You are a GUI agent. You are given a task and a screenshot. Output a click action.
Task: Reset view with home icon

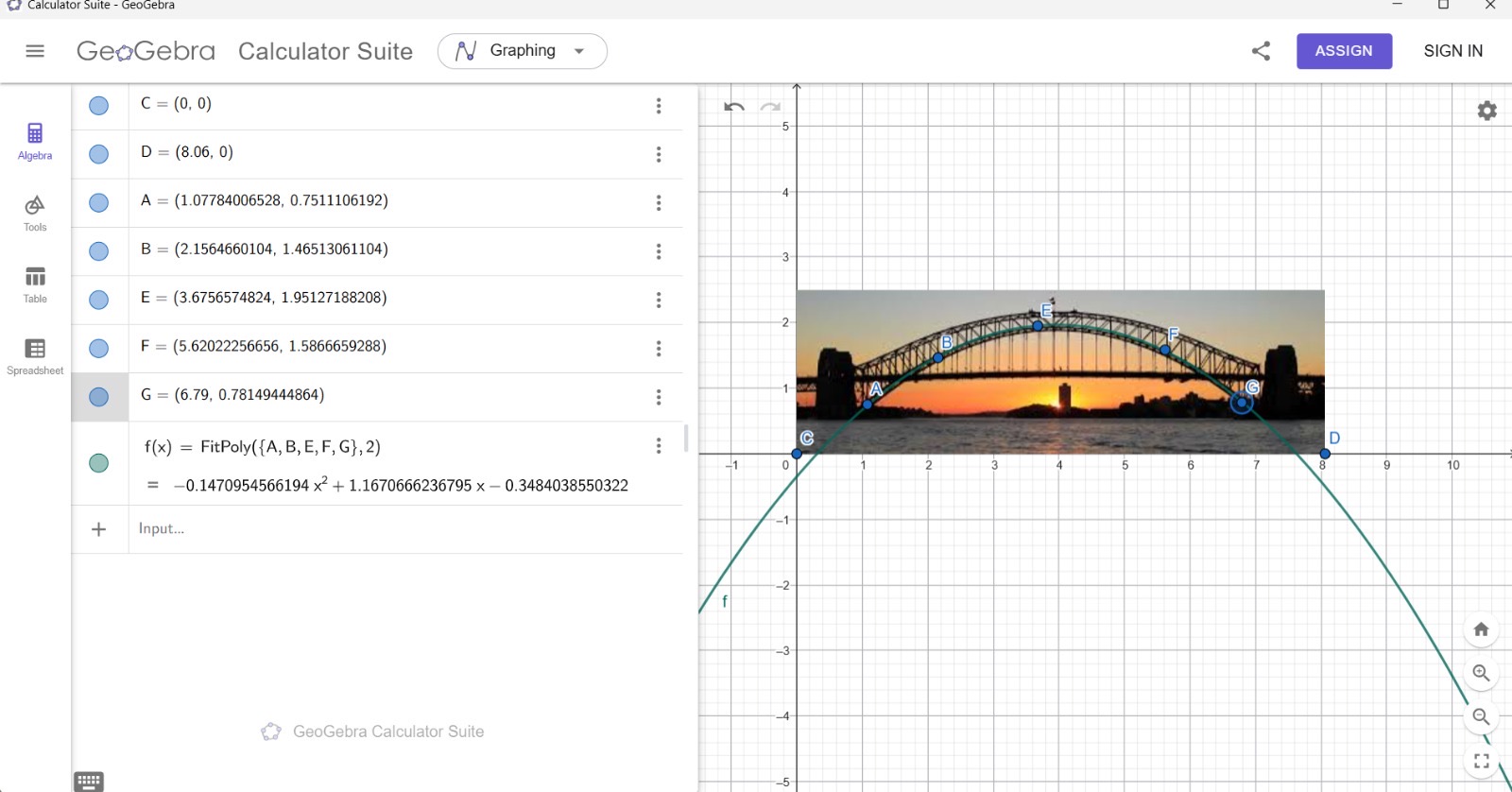pos(1481,629)
